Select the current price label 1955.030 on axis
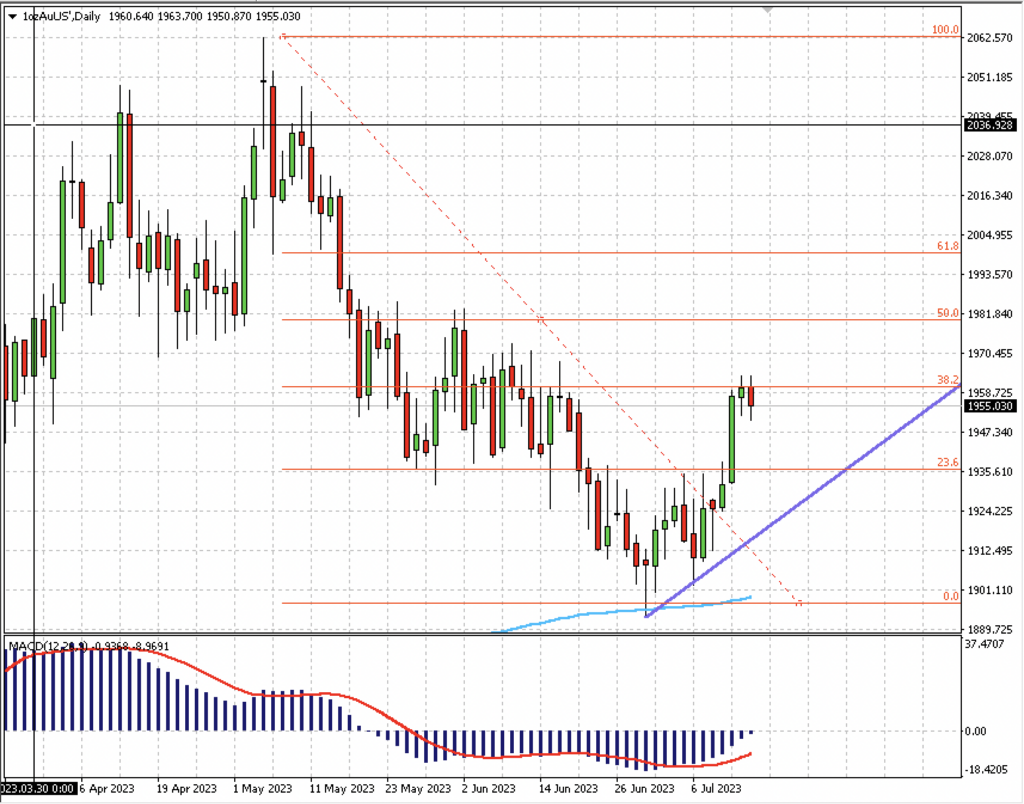The image size is (1024, 804). pyautogui.click(x=989, y=406)
